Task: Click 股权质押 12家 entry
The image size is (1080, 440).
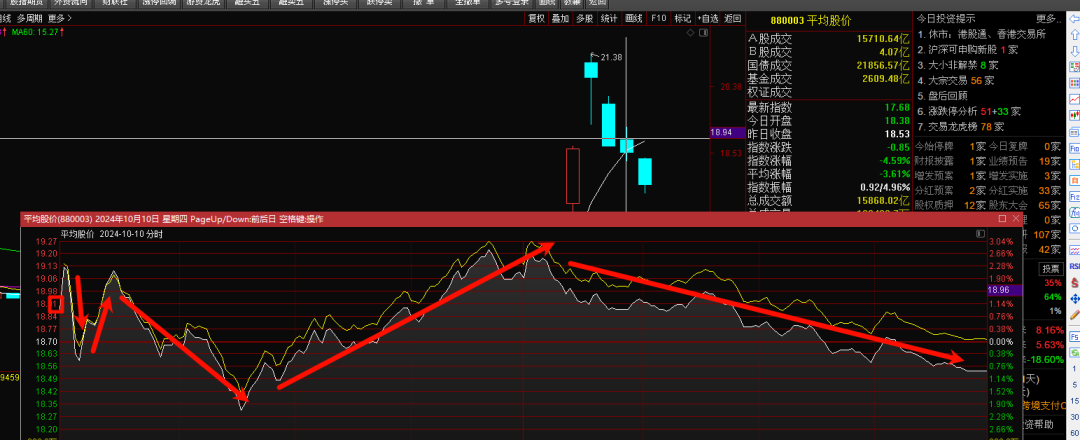Action: [x=949, y=205]
